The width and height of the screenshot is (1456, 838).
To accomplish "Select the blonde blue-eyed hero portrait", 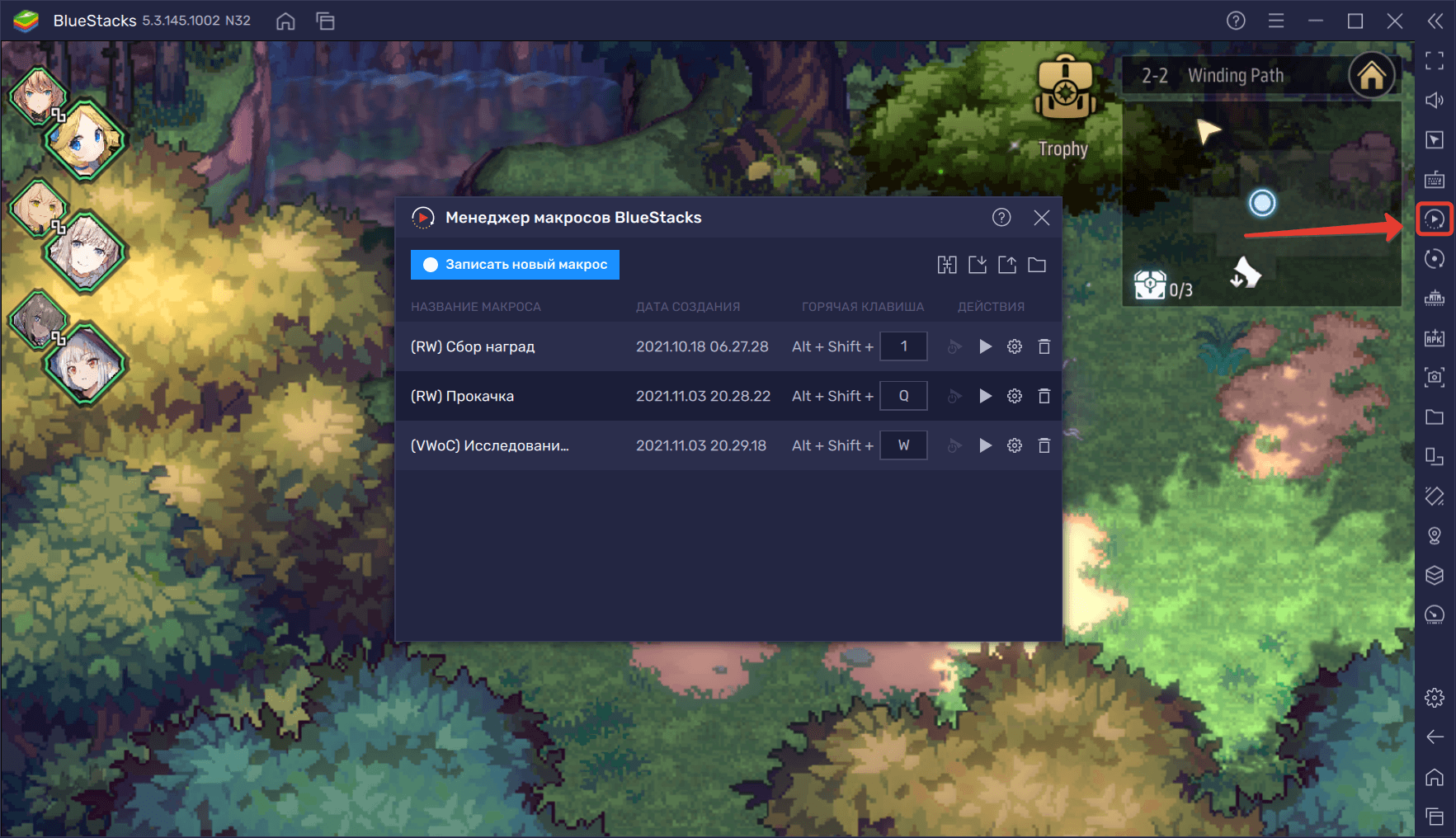I will point(83,140).
